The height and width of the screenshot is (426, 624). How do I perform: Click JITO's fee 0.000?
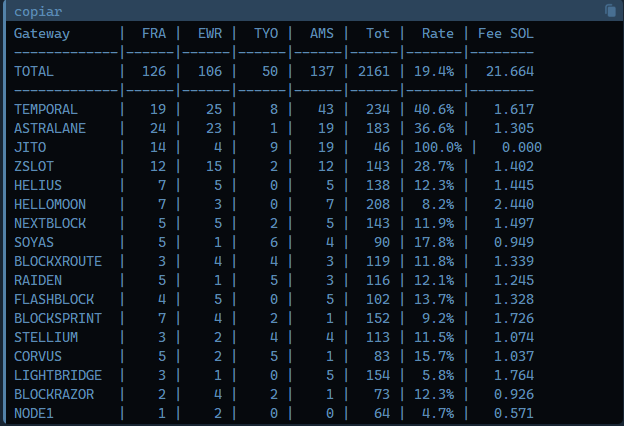tap(522, 148)
